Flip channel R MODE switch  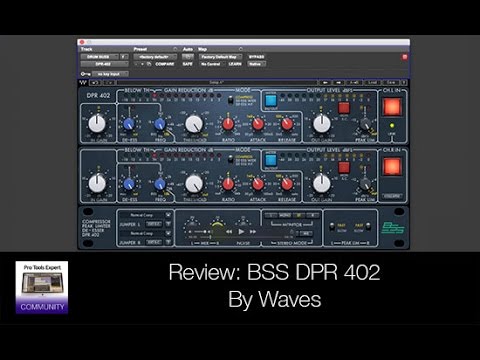230,160
